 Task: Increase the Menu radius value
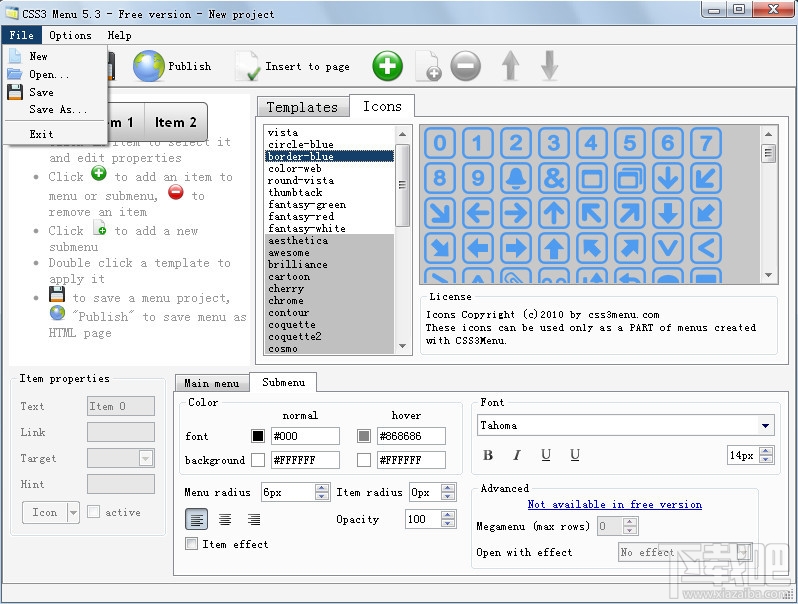[x=321, y=488]
